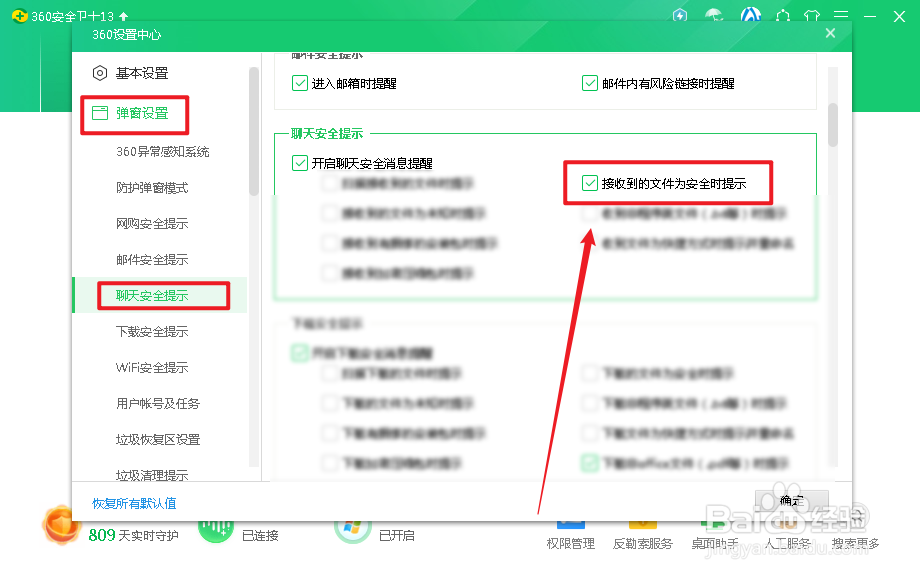Image resolution: width=920 pixels, height=580 pixels.
Task: Open 权限管理 in the main window
Action: pos(570,544)
